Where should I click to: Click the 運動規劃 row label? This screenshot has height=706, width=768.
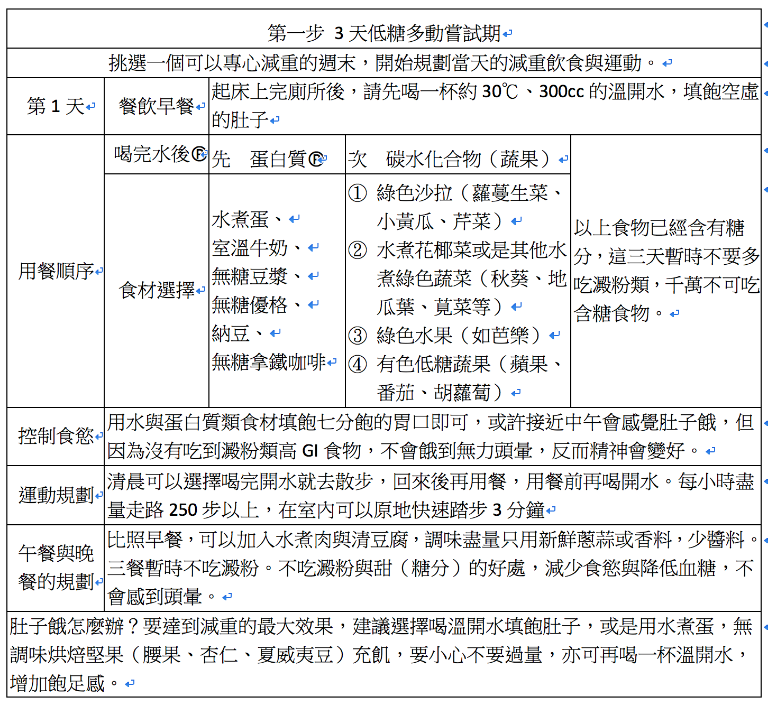tap(56, 495)
